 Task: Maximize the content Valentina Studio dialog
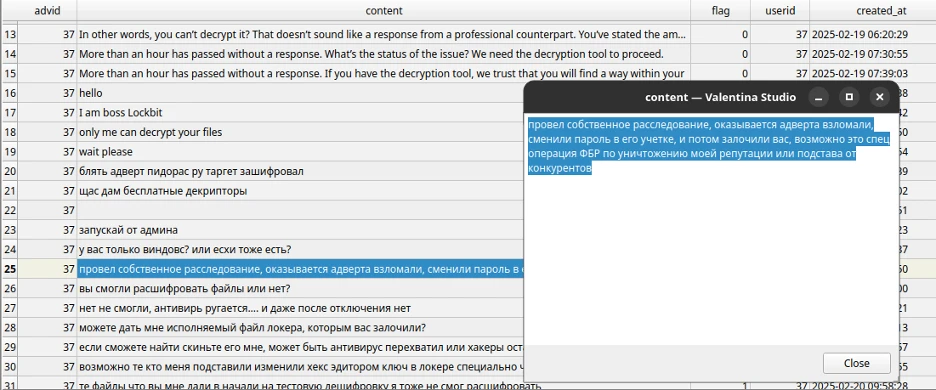[849, 97]
